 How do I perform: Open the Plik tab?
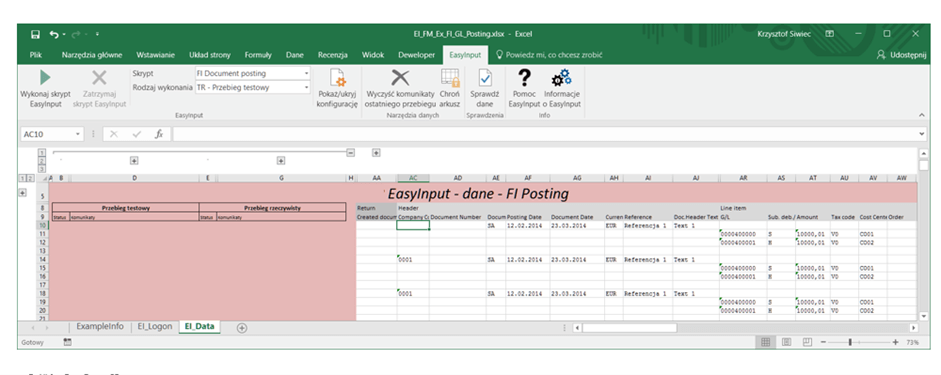click(35, 55)
